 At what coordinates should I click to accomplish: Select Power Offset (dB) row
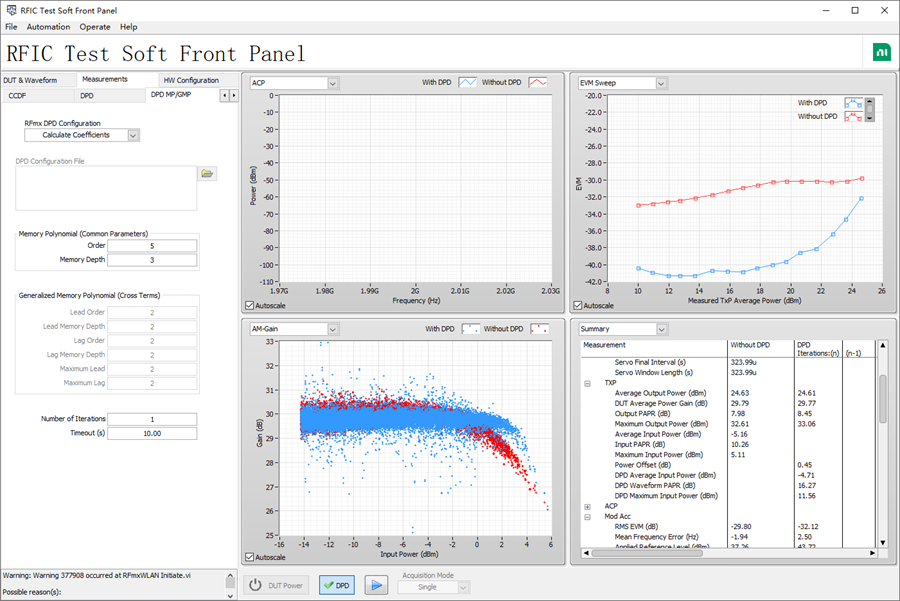(x=728, y=465)
